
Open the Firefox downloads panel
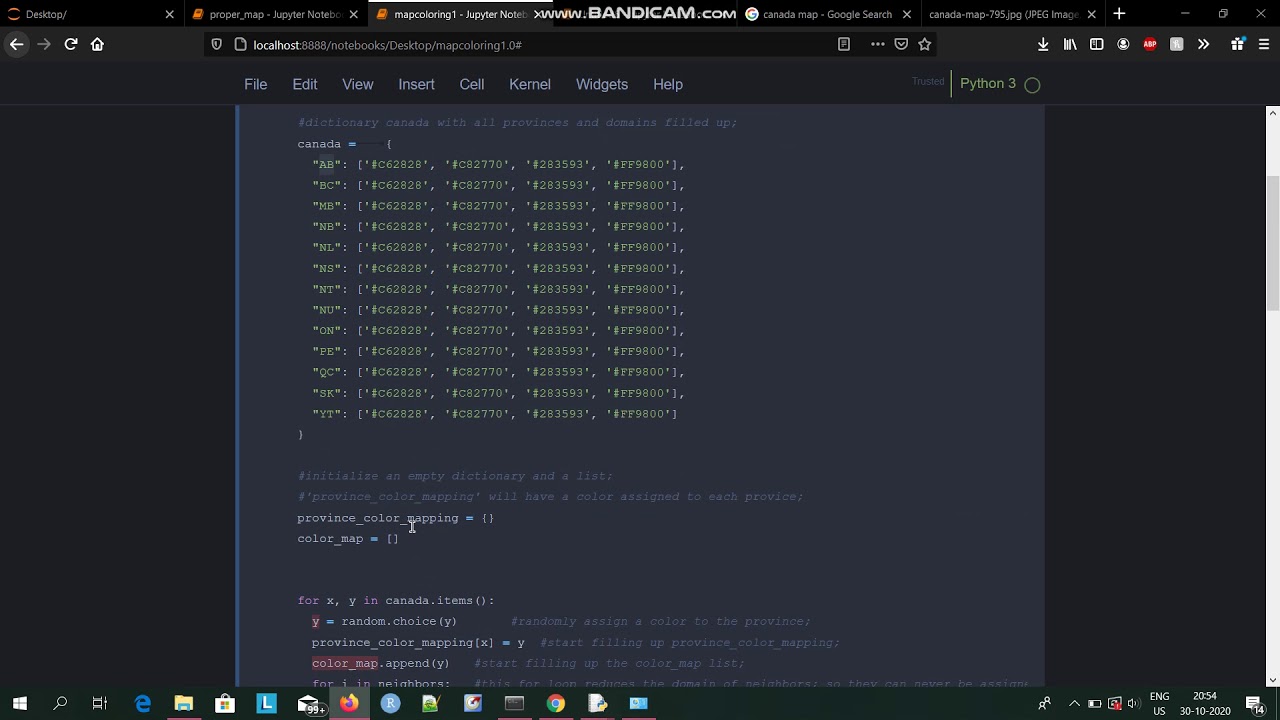point(1043,44)
